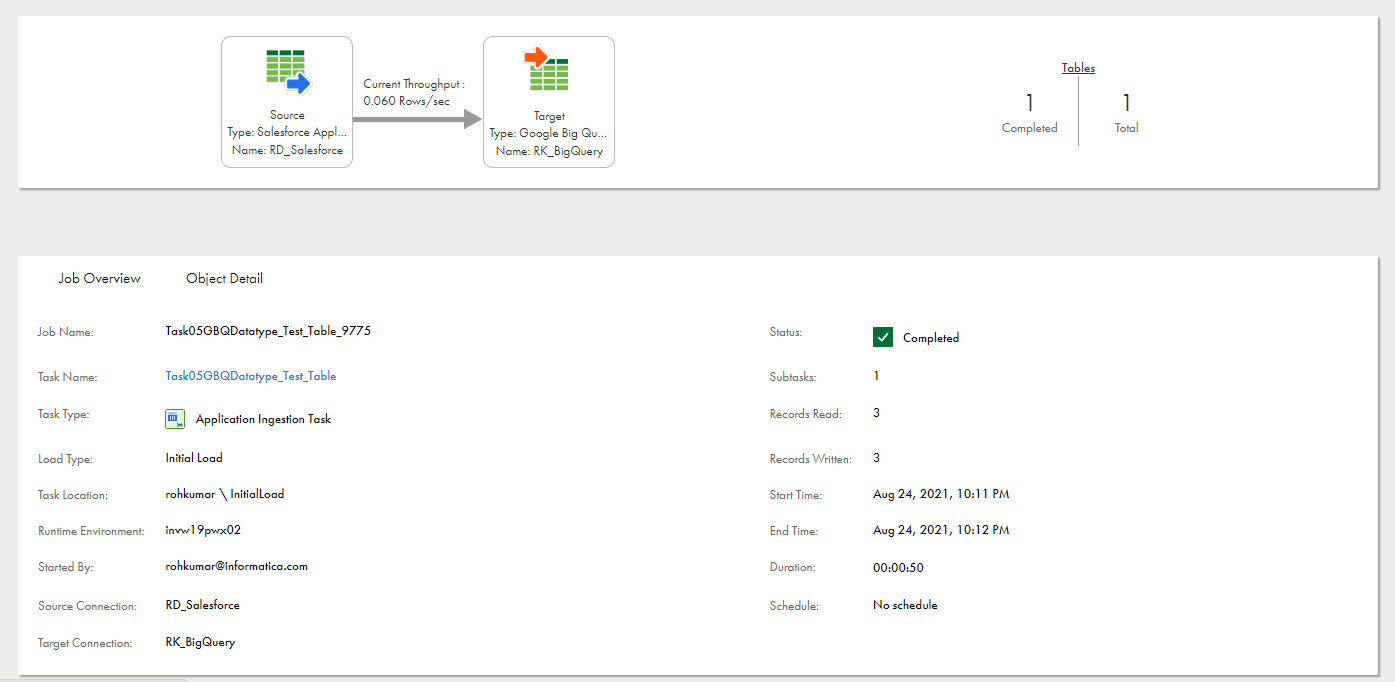
Task: Click the No schedule value
Action: pyautogui.click(x=905, y=605)
